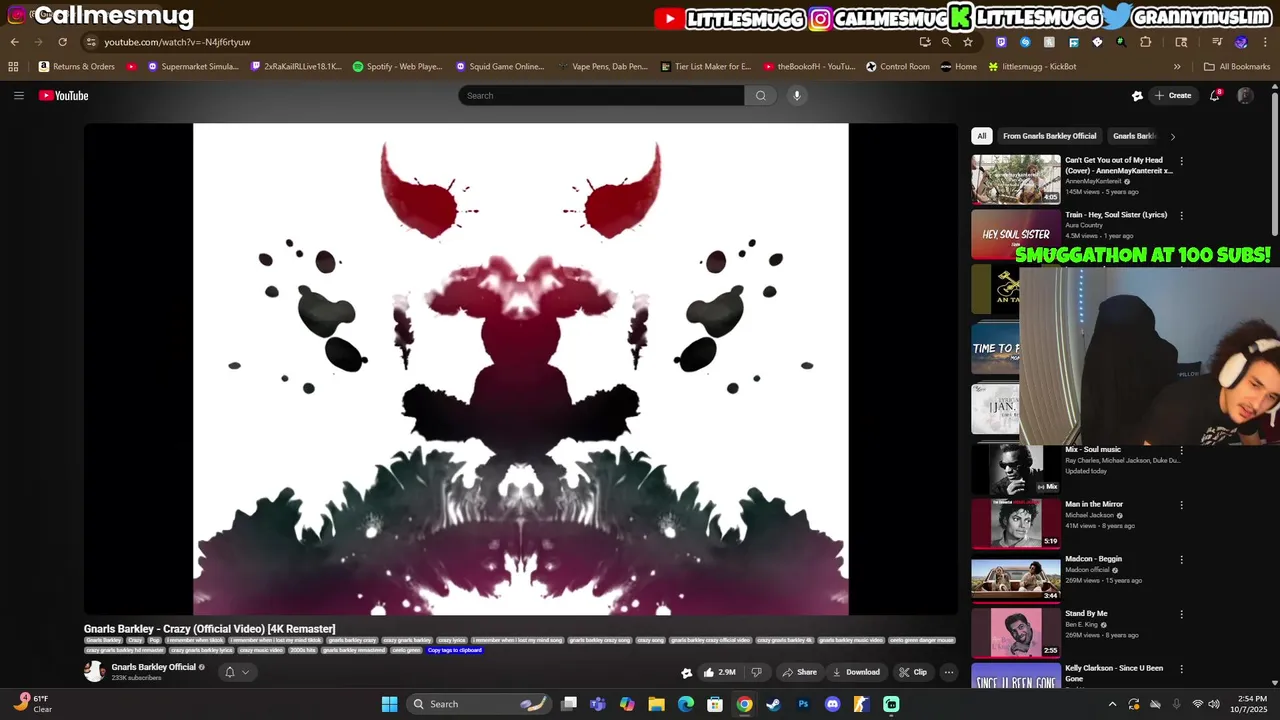
Task: Open the Chrome zoom magnifier icon
Action: point(946,42)
